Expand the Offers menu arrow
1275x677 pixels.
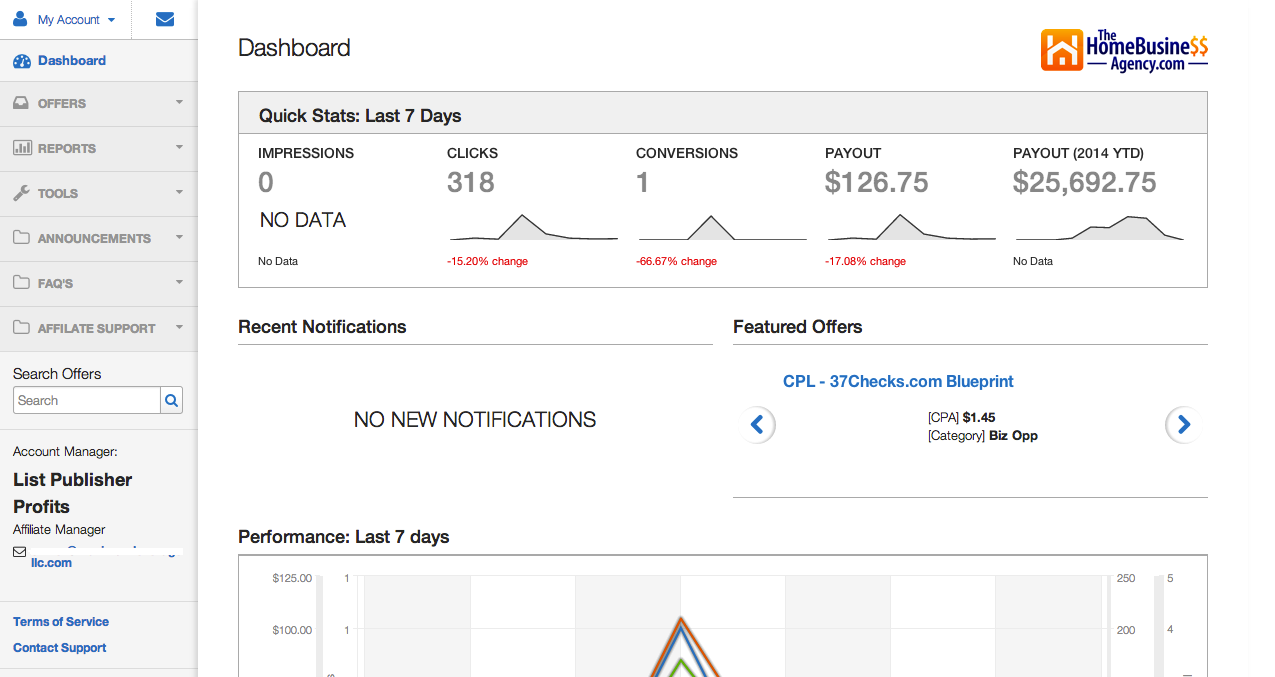coord(179,102)
